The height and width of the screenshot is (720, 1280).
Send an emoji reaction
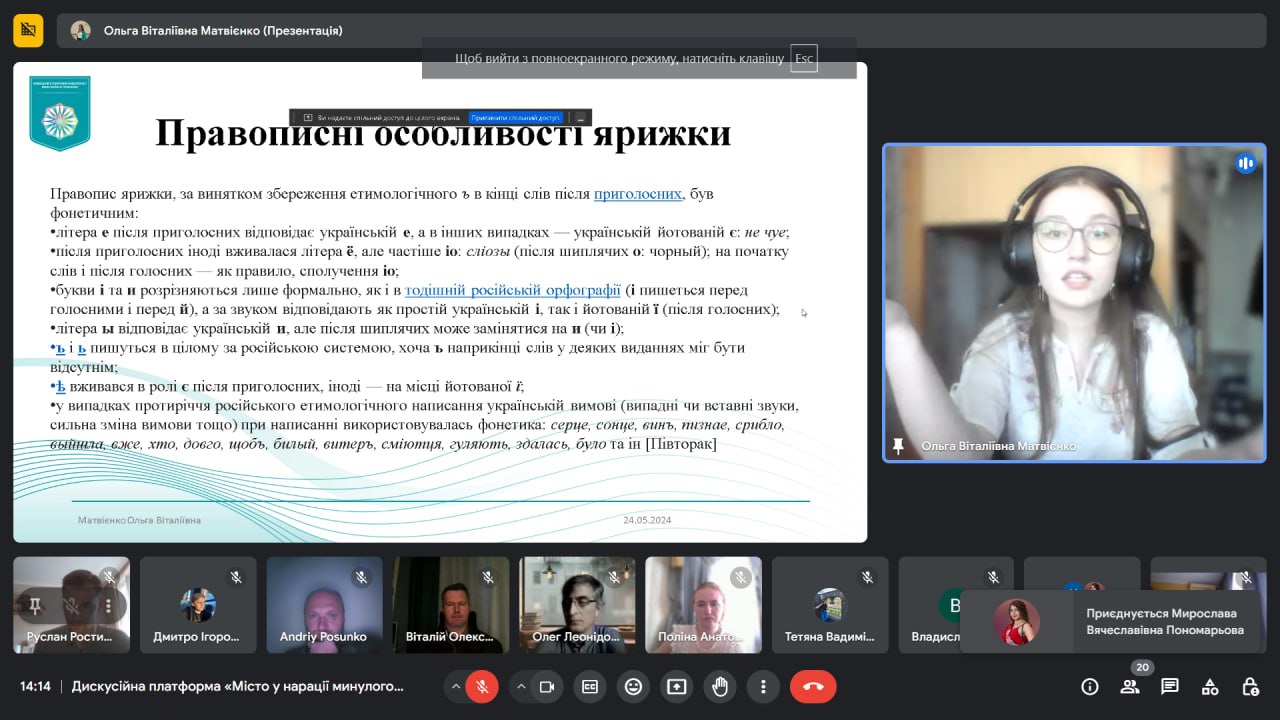pos(633,686)
